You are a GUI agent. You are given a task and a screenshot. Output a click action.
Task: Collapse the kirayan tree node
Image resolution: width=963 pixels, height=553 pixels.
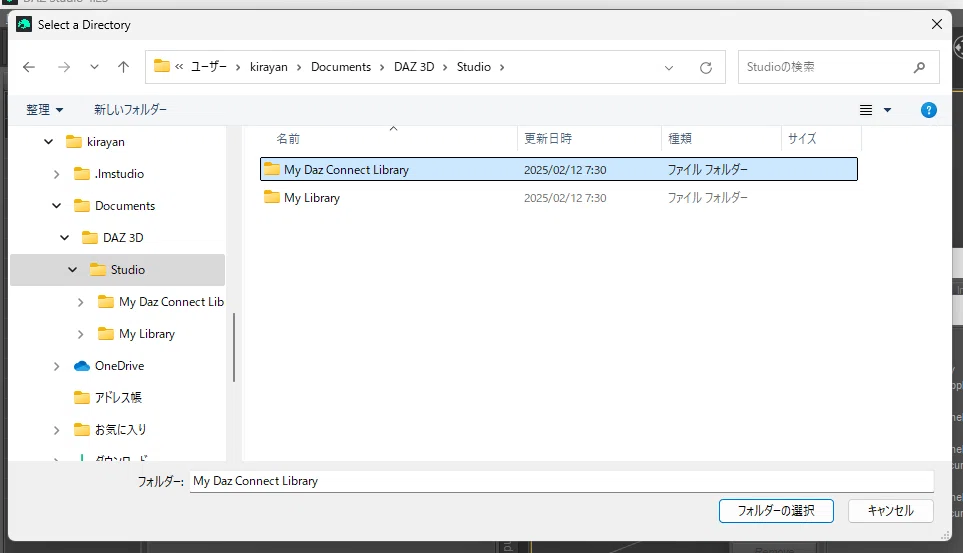pyautogui.click(x=49, y=142)
